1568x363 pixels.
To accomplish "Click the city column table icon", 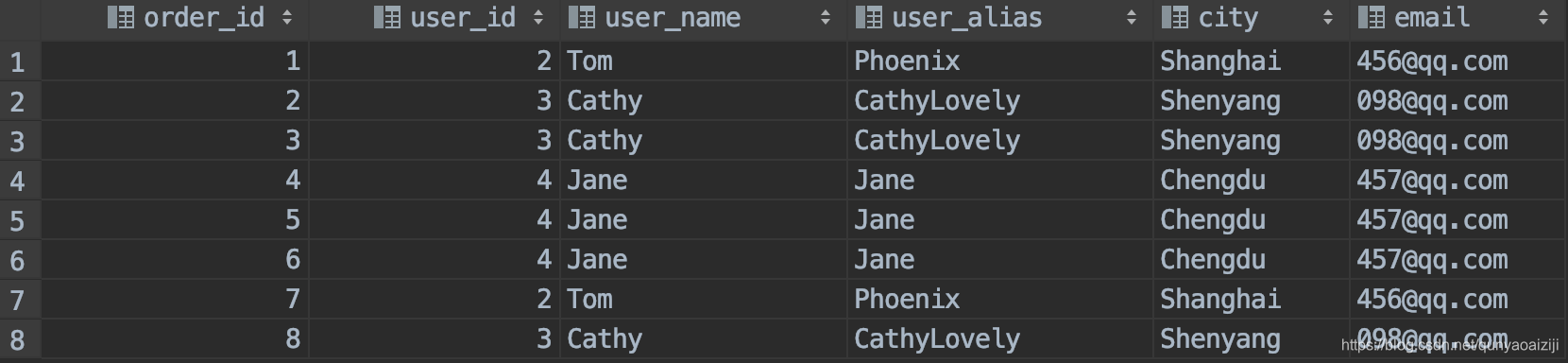I will [1175, 17].
